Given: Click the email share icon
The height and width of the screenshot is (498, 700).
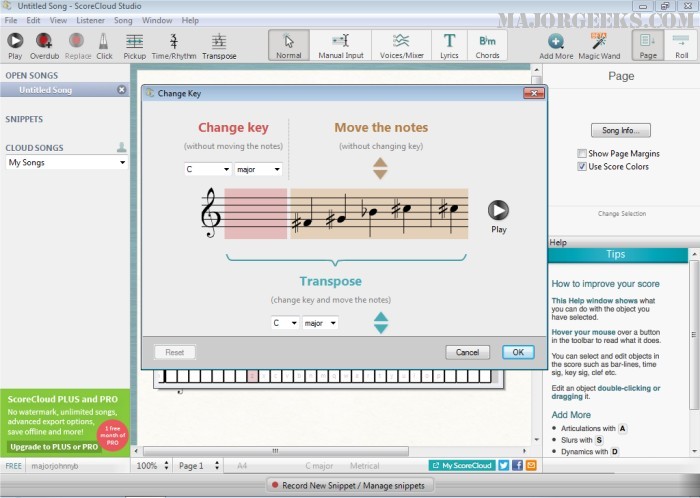Looking at the screenshot, I should coord(531,465).
